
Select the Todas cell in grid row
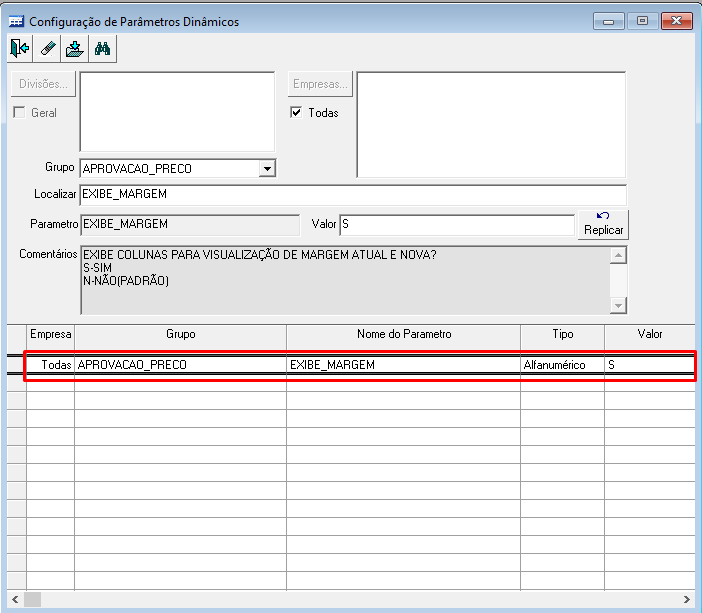point(51,365)
